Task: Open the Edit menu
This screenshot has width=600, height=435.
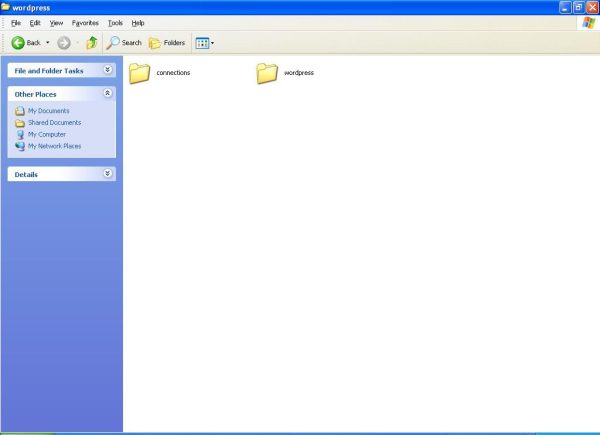Action: pyautogui.click(x=35, y=23)
